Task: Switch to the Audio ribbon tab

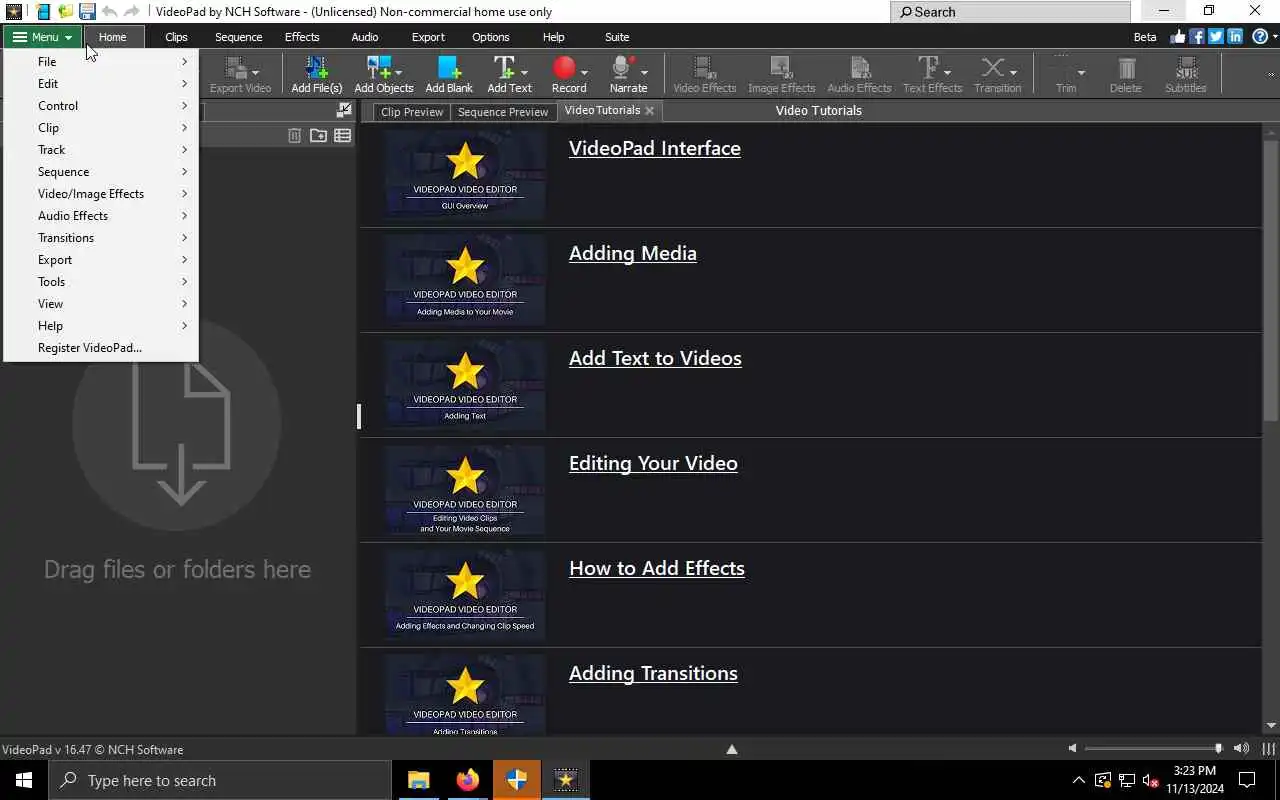Action: [x=365, y=37]
